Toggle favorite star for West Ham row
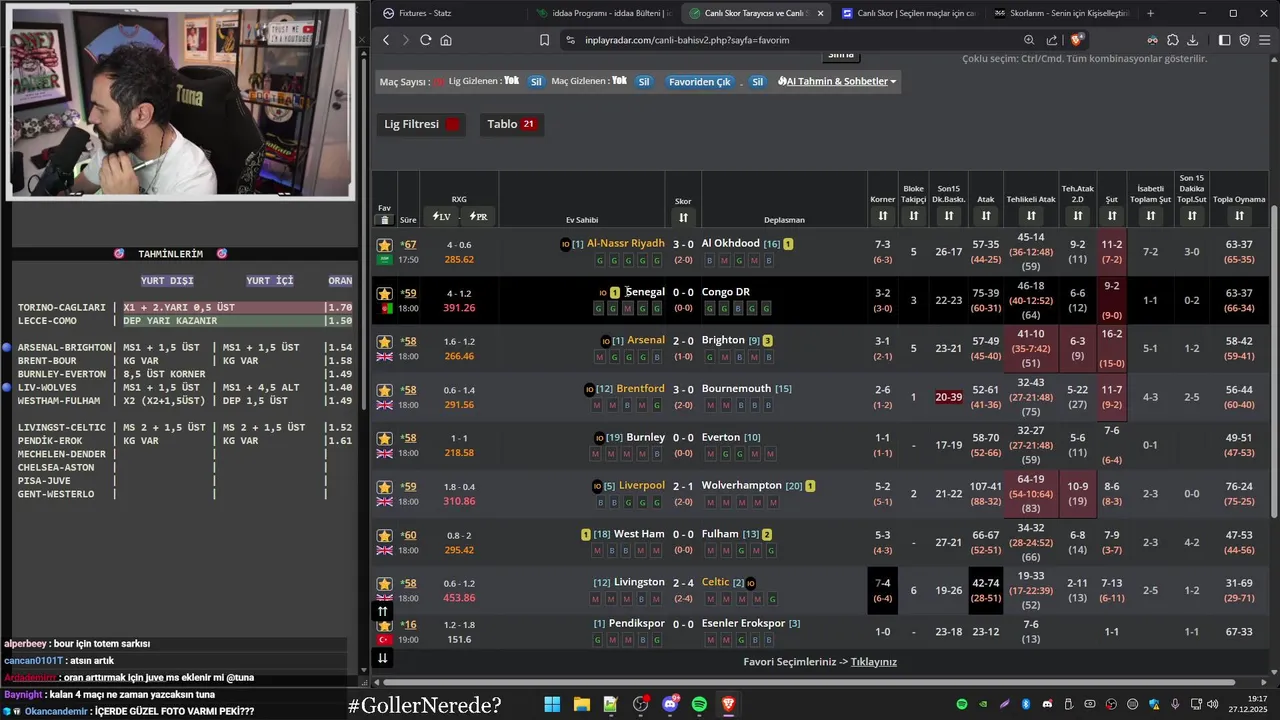Image resolution: width=1280 pixels, height=720 pixels. pos(384,535)
